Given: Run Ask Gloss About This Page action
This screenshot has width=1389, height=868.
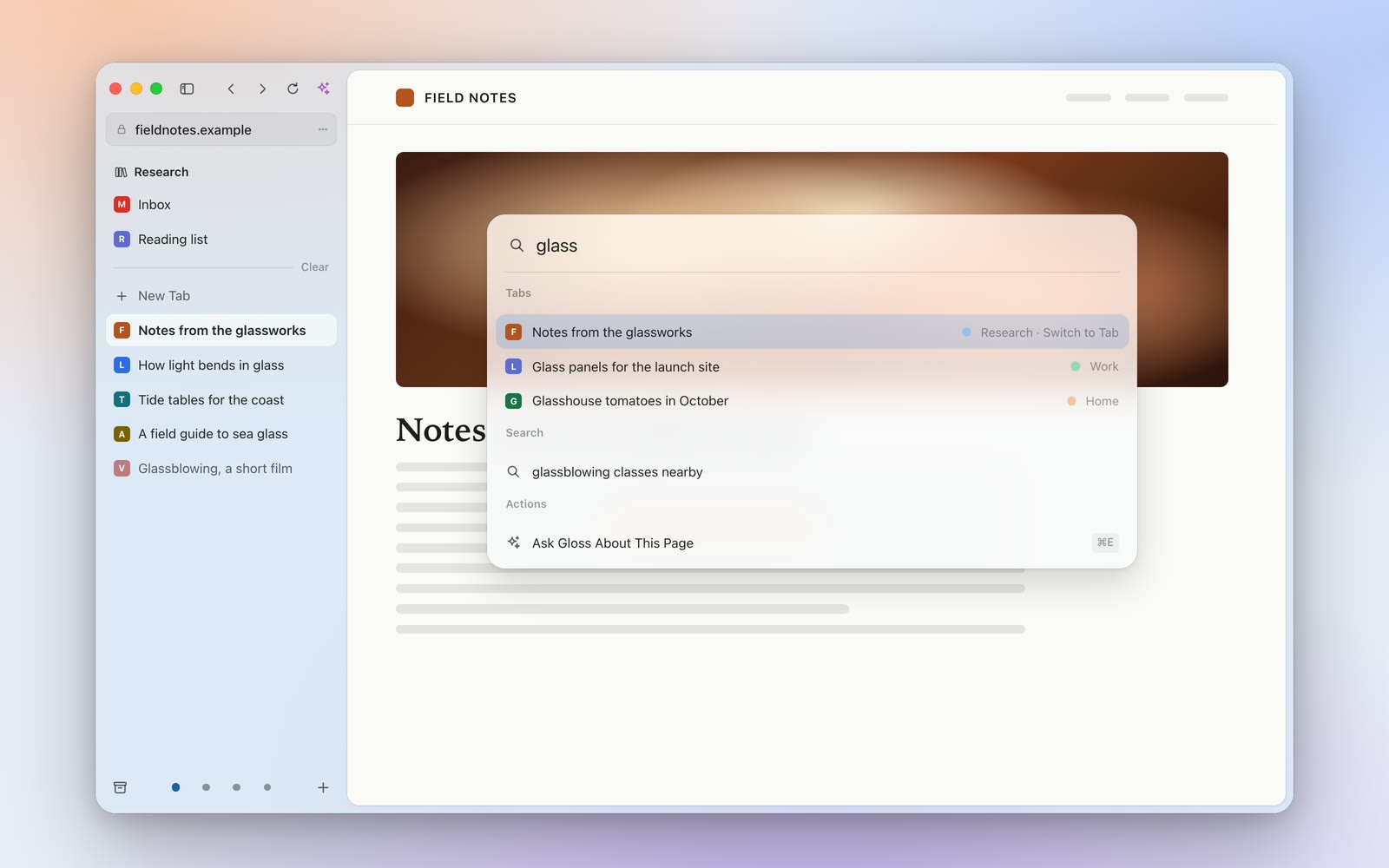Looking at the screenshot, I should (812, 543).
